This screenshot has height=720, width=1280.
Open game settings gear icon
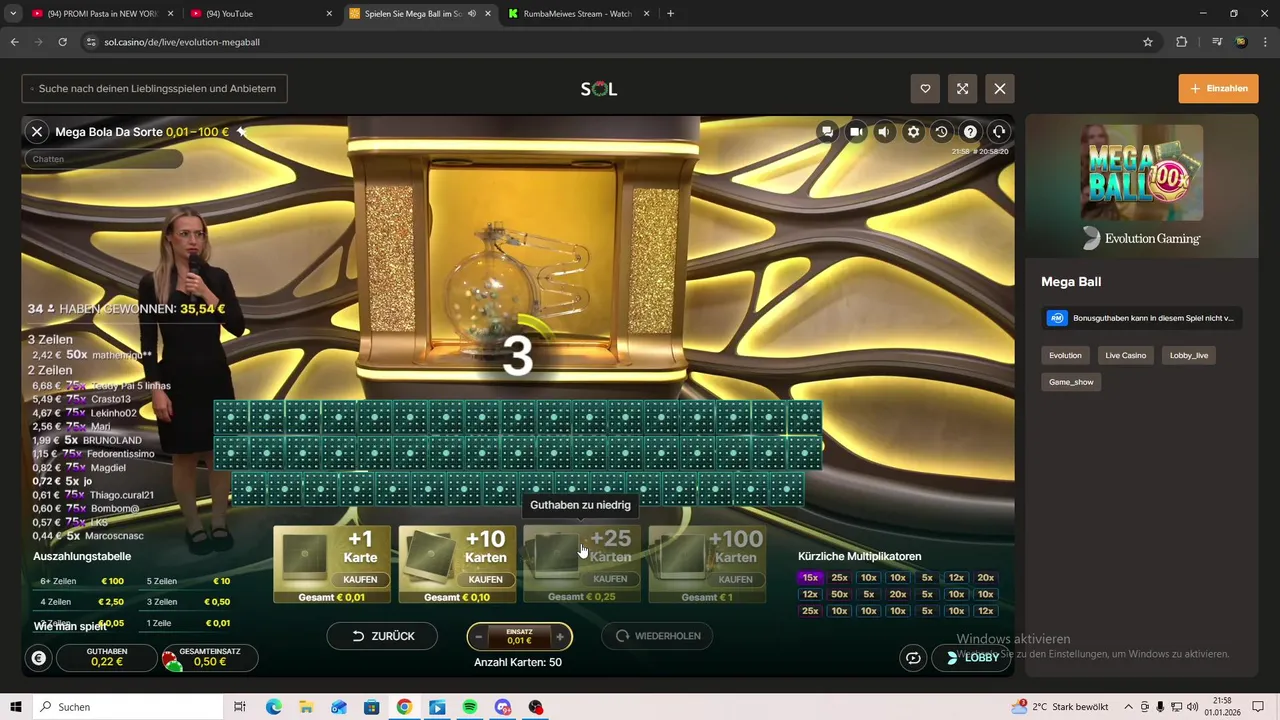(913, 132)
